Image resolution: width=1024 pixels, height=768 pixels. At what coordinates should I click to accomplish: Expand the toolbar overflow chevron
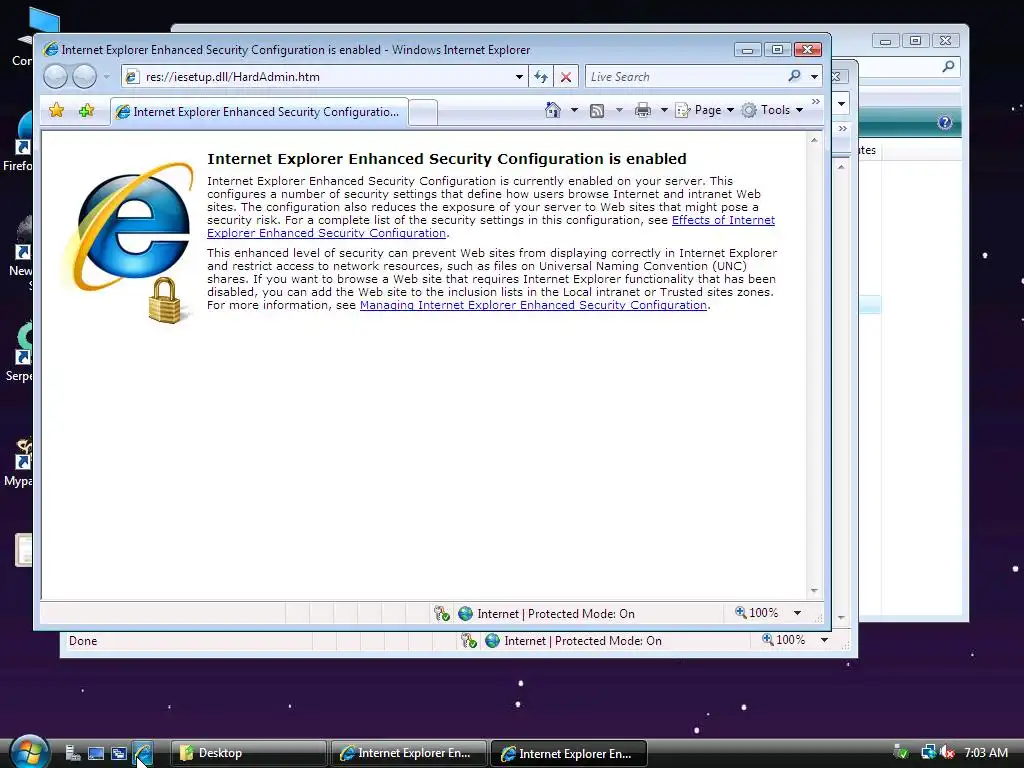click(x=815, y=102)
